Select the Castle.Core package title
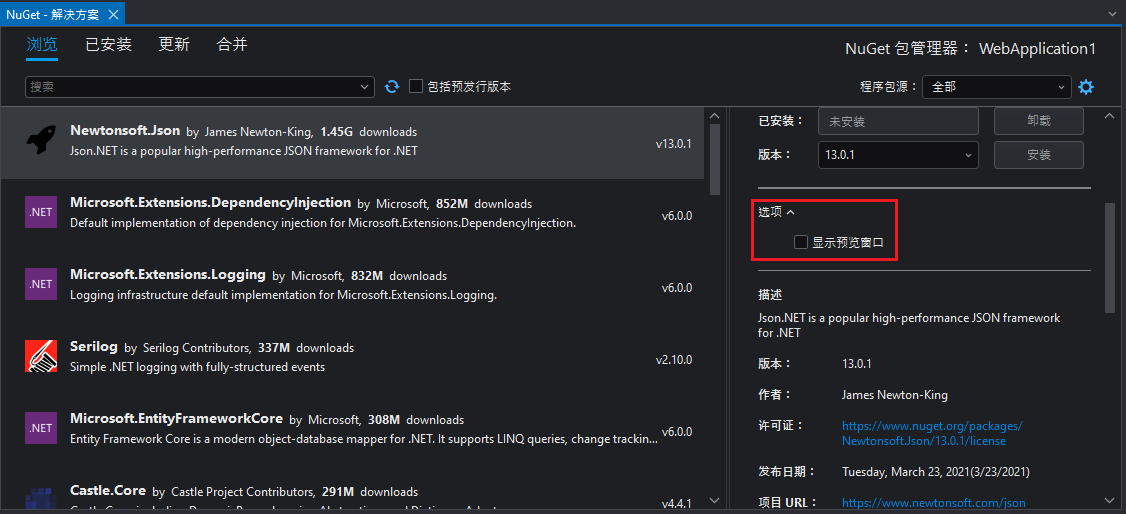 click(108, 490)
